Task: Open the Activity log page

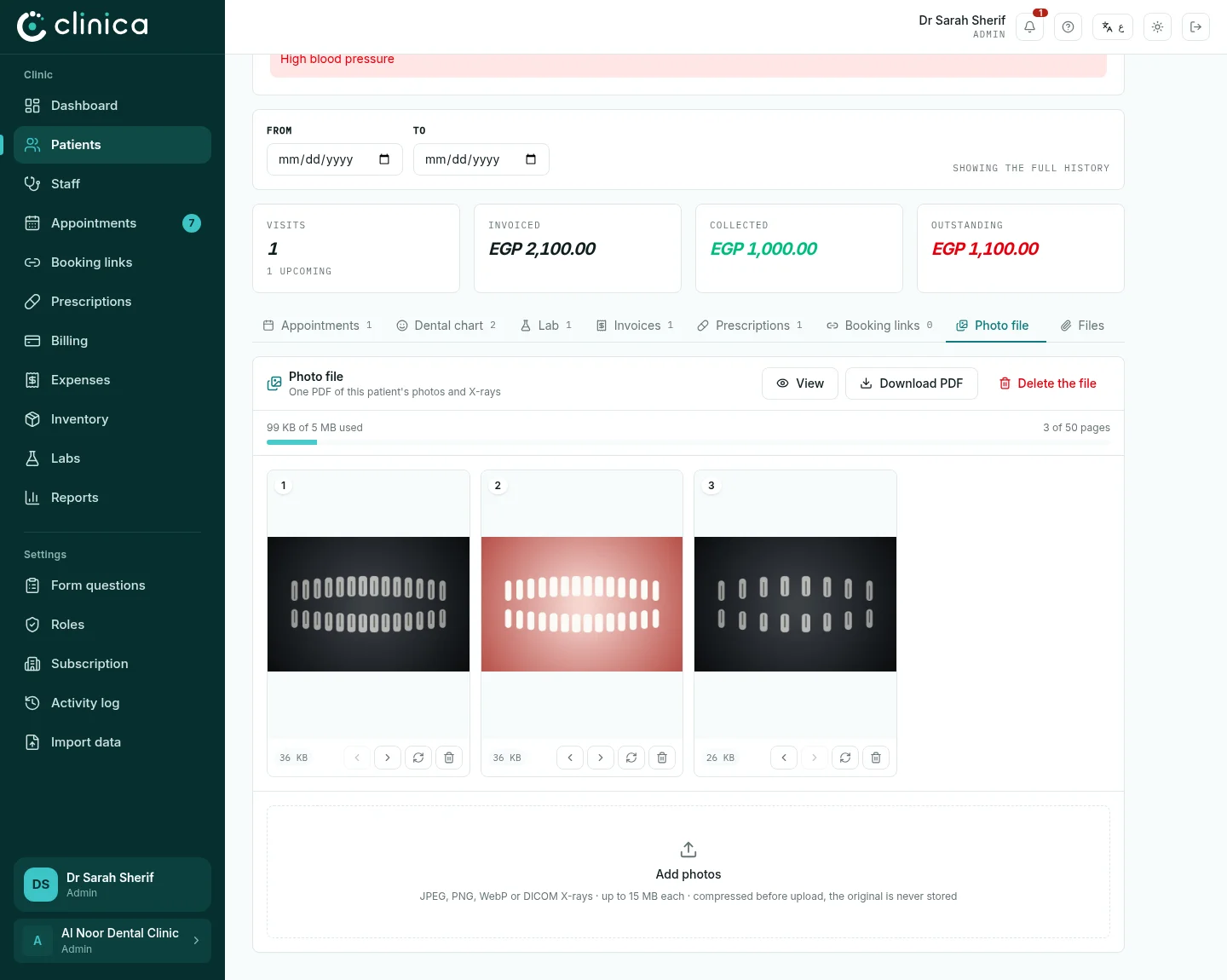Action: tap(112, 703)
